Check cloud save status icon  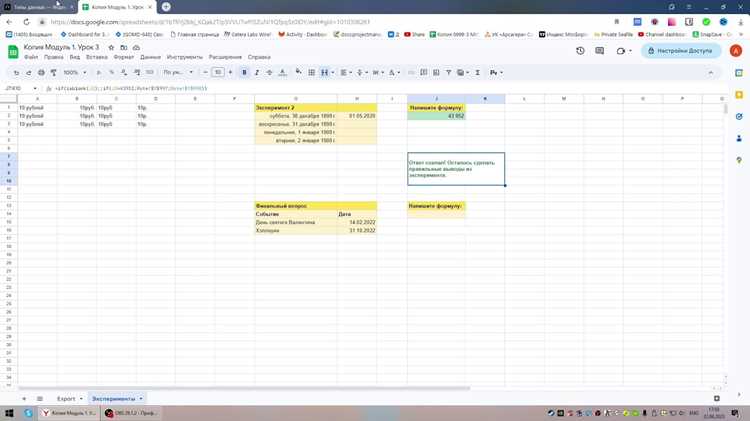(136, 47)
